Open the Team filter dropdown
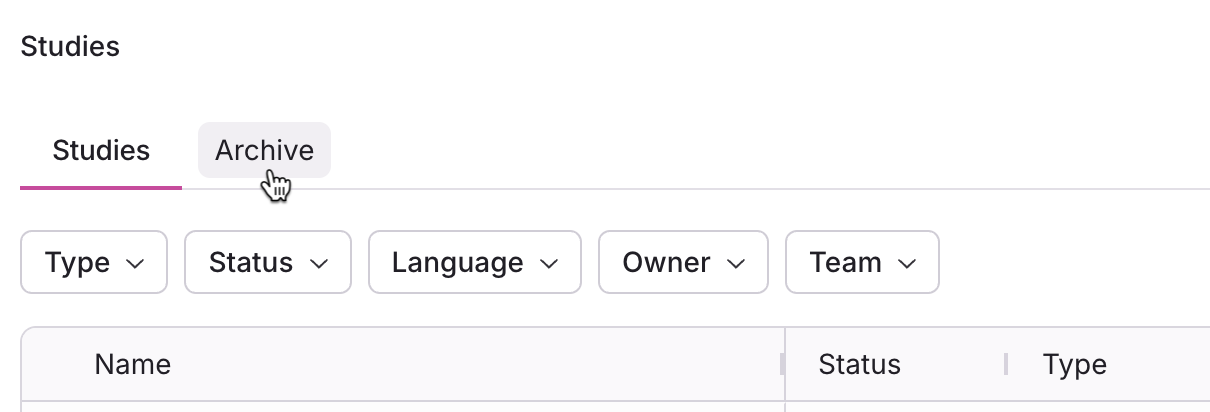The image size is (1210, 412). (x=862, y=263)
